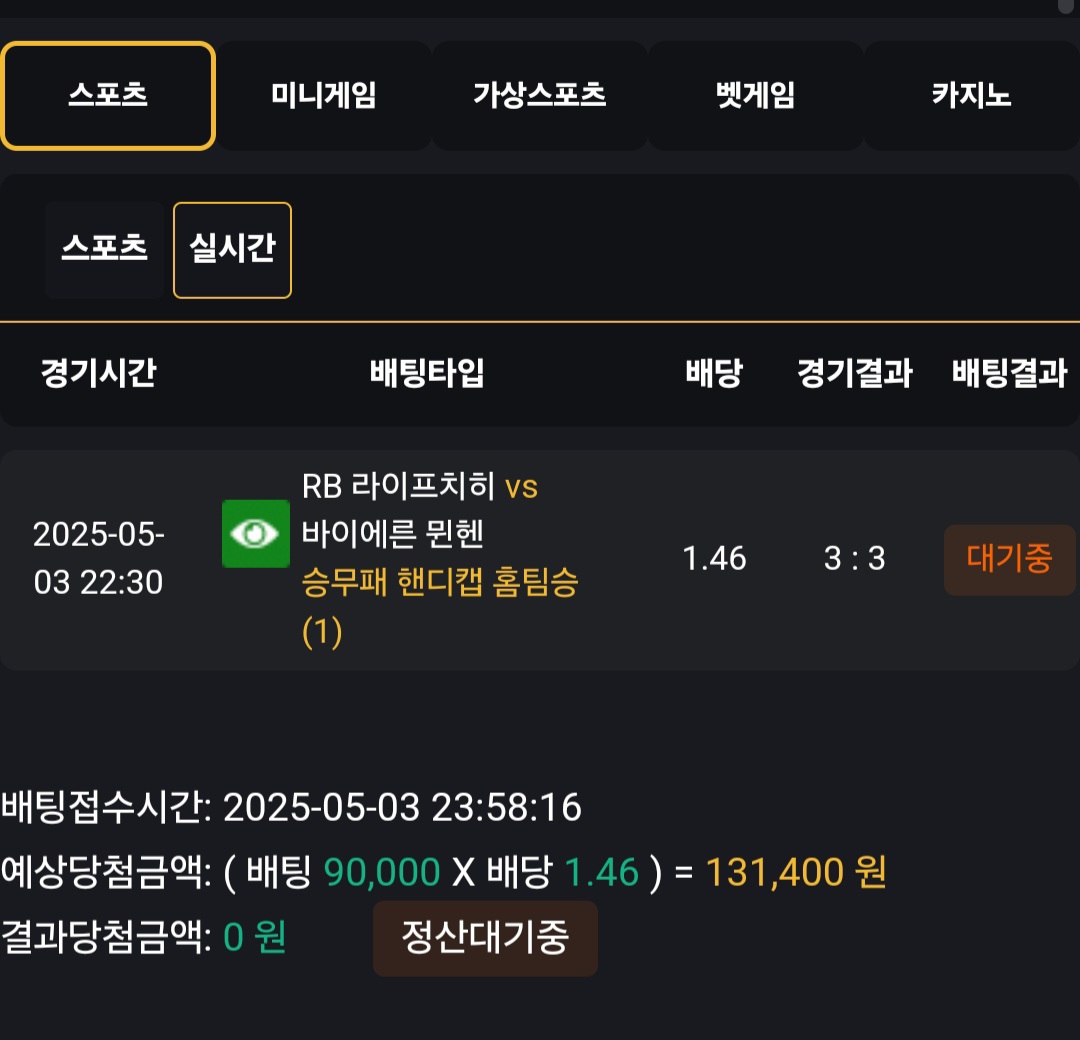This screenshot has width=1080, height=1040.
Task: Click the 경기결과 column header
Action: coord(855,373)
